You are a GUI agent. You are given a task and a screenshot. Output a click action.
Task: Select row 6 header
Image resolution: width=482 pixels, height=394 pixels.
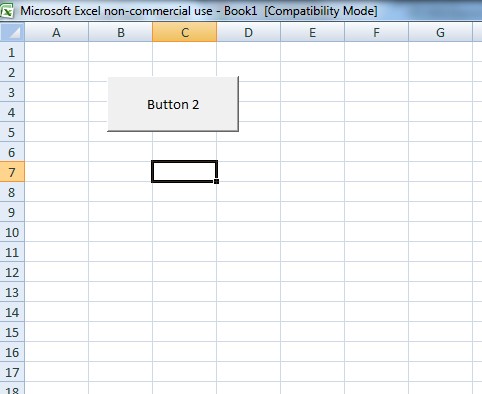coord(12,152)
